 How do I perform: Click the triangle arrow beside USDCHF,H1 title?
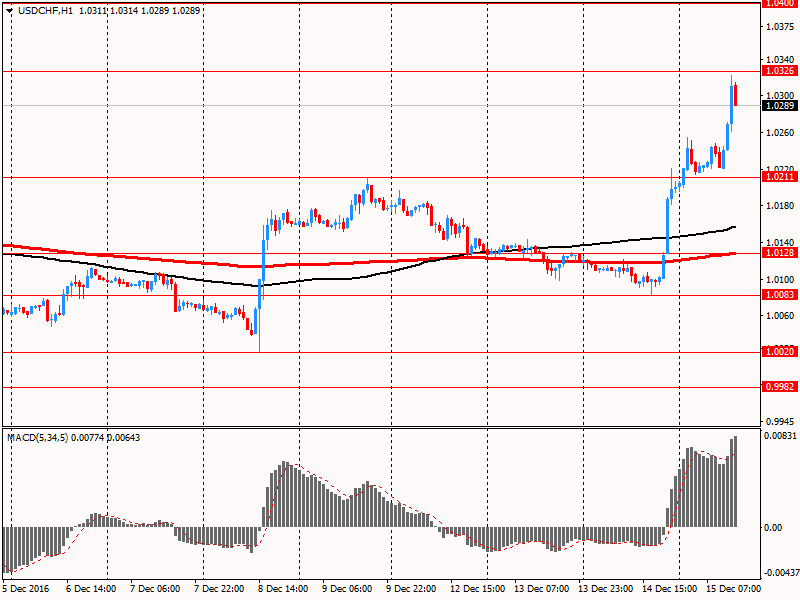coord(10,10)
